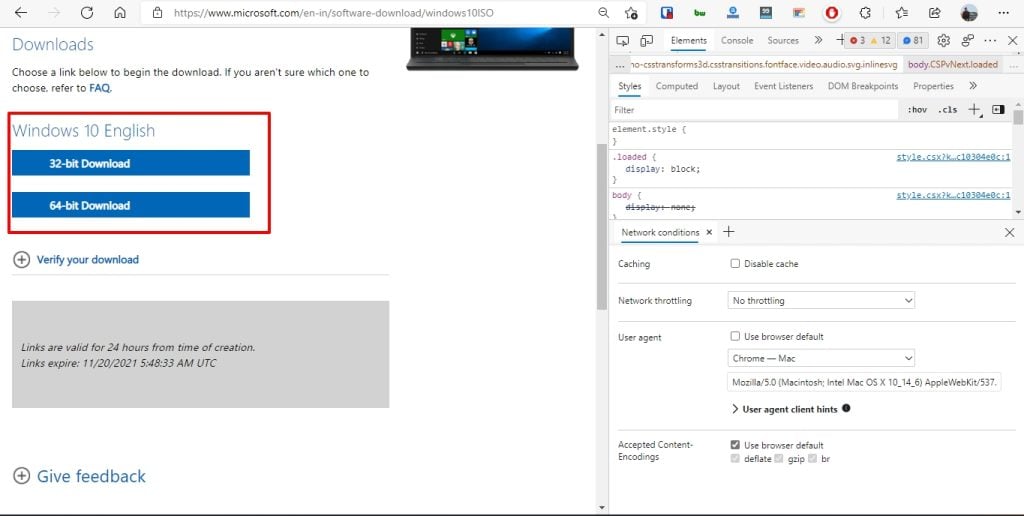This screenshot has height=516, width=1024.
Task: Toggle the :hov element state panel
Action: point(917,110)
